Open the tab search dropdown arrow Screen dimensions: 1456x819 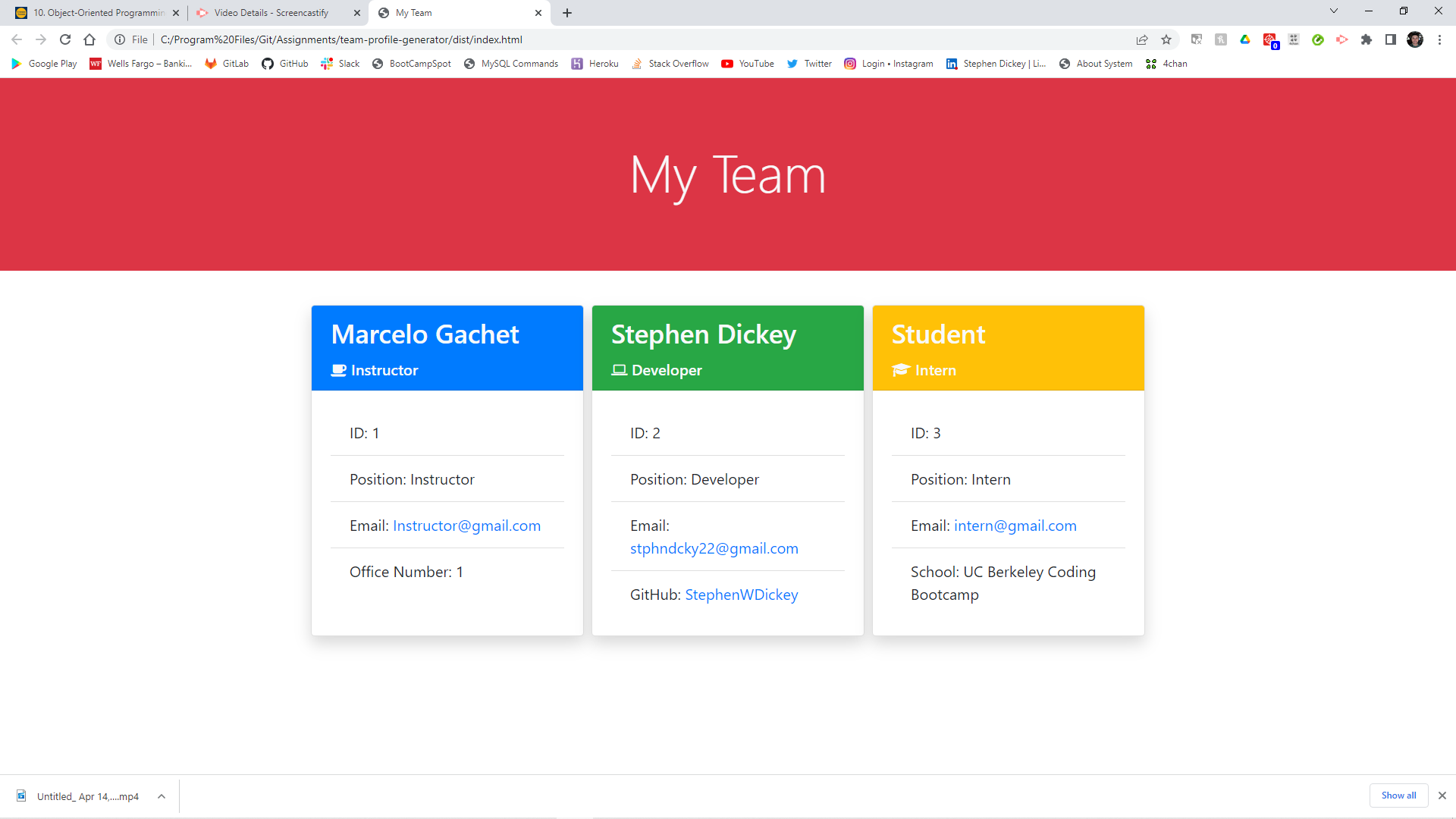1334,11
